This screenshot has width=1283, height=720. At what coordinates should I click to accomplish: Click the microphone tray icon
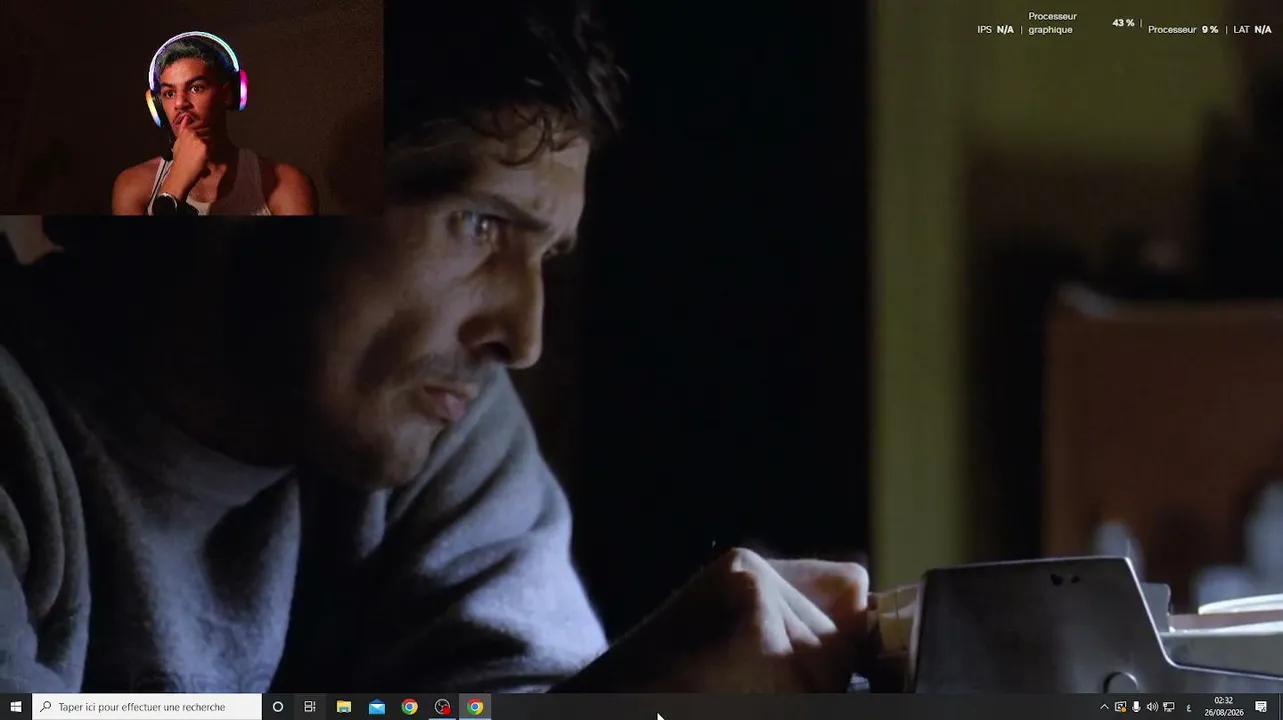pyautogui.click(x=1136, y=707)
